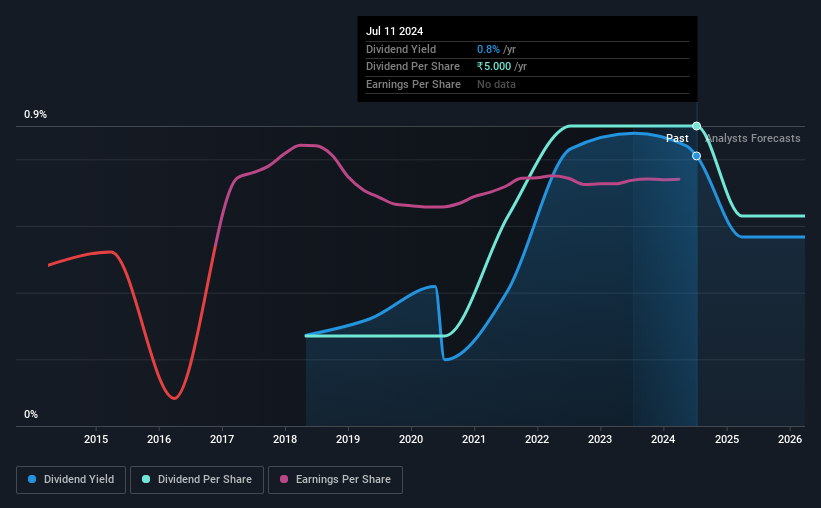The width and height of the screenshot is (821, 508).
Task: Click 'Dividend Yield' row label in tooltip
Action: click(401, 49)
